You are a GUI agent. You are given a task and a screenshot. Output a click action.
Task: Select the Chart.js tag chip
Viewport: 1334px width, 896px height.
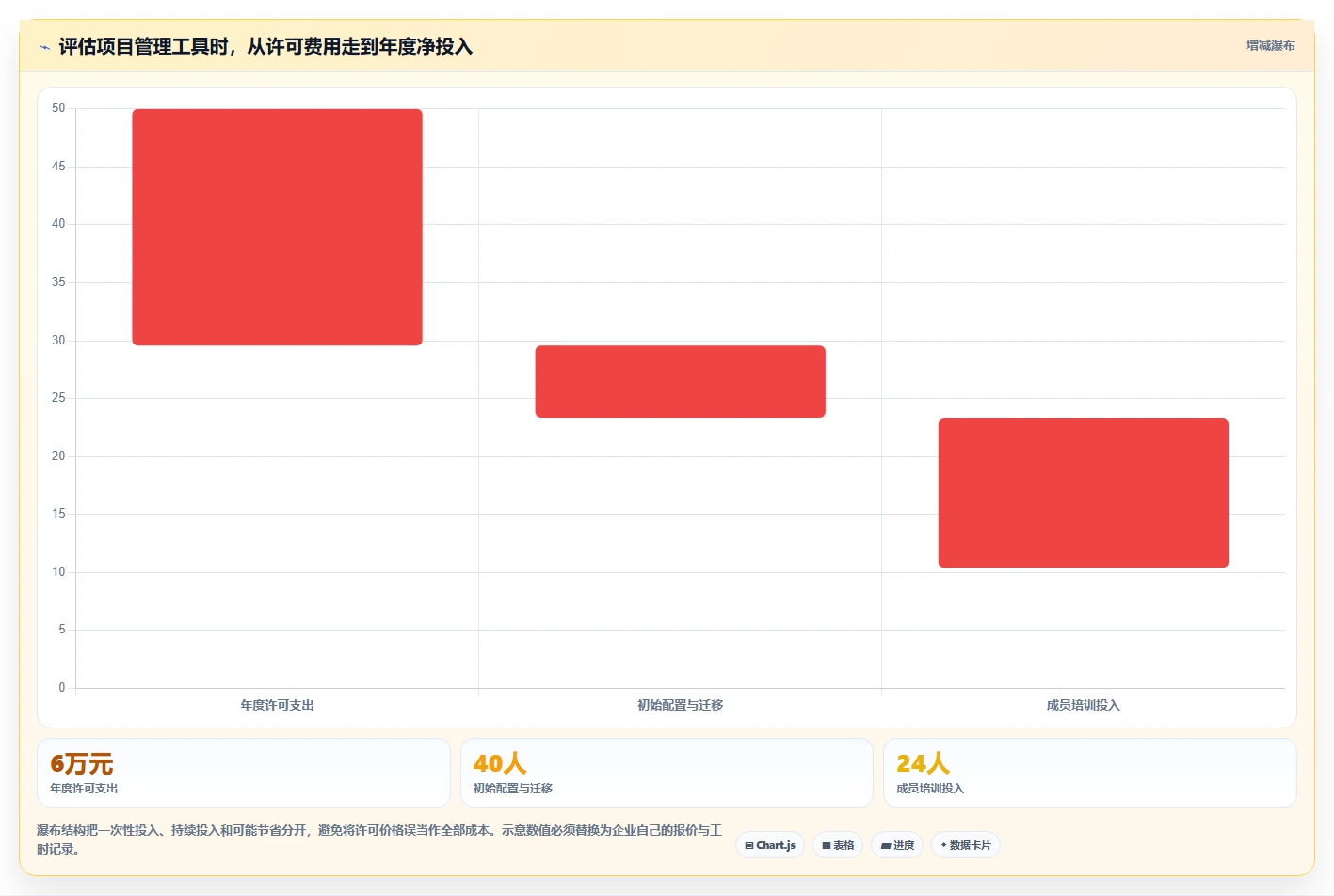click(x=769, y=845)
